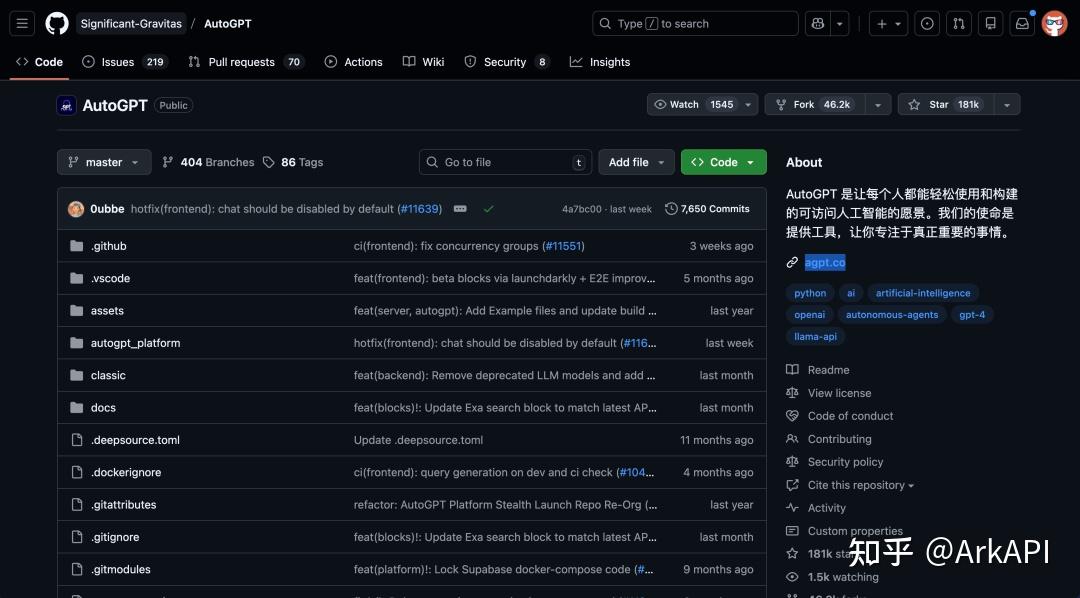
Task: Open the Wiki tab
Action: coord(424,62)
